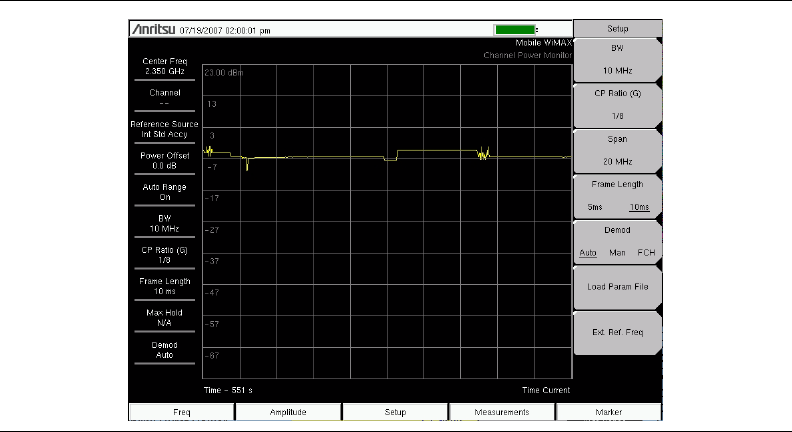The height and width of the screenshot is (432, 792).
Task: Click the Reference Source Int Std Accy readout
Action: tap(165, 129)
